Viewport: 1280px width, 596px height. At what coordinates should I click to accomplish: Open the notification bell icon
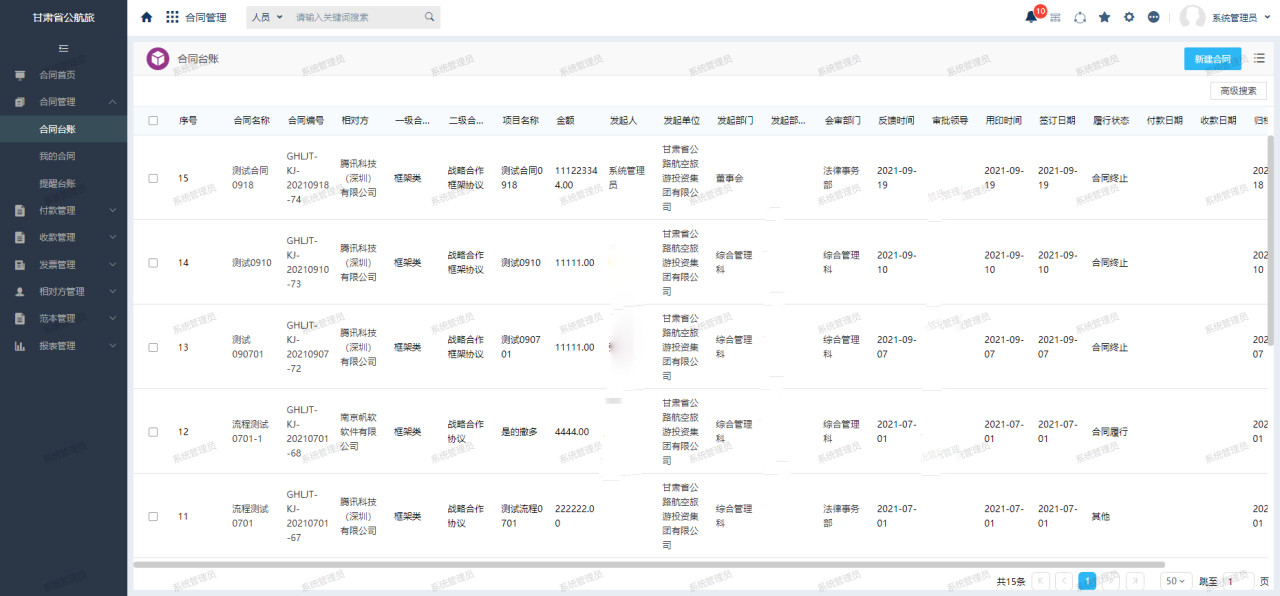coord(1031,17)
